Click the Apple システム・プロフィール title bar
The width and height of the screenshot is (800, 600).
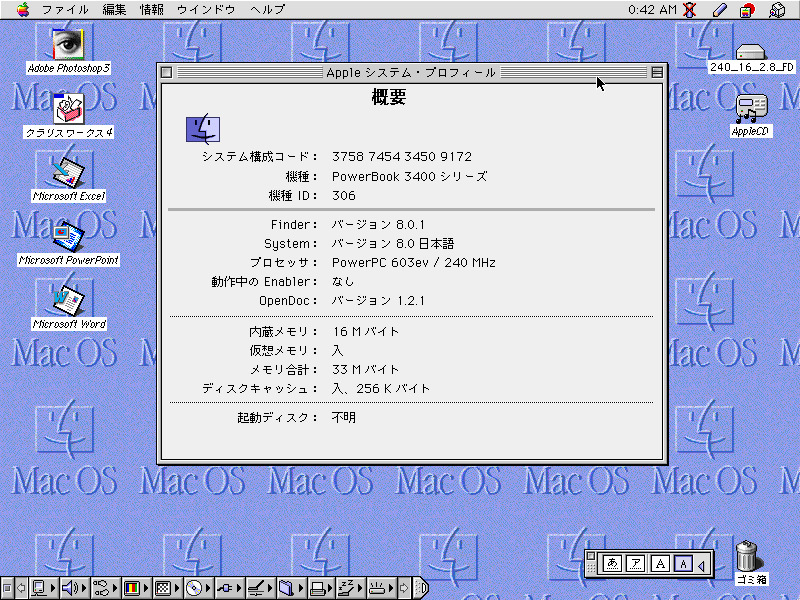[x=411, y=72]
